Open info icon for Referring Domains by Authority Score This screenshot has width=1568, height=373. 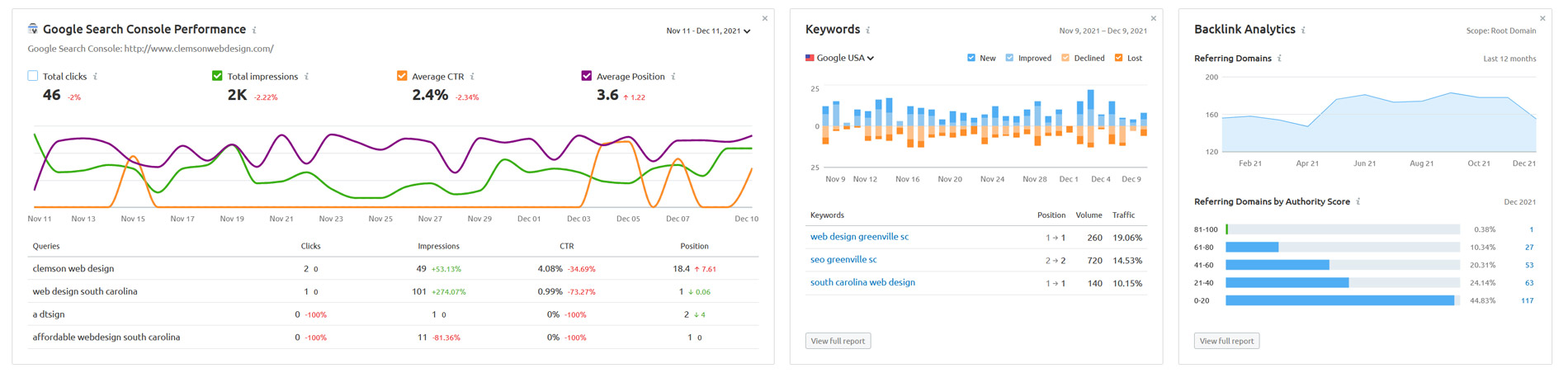point(1358,201)
